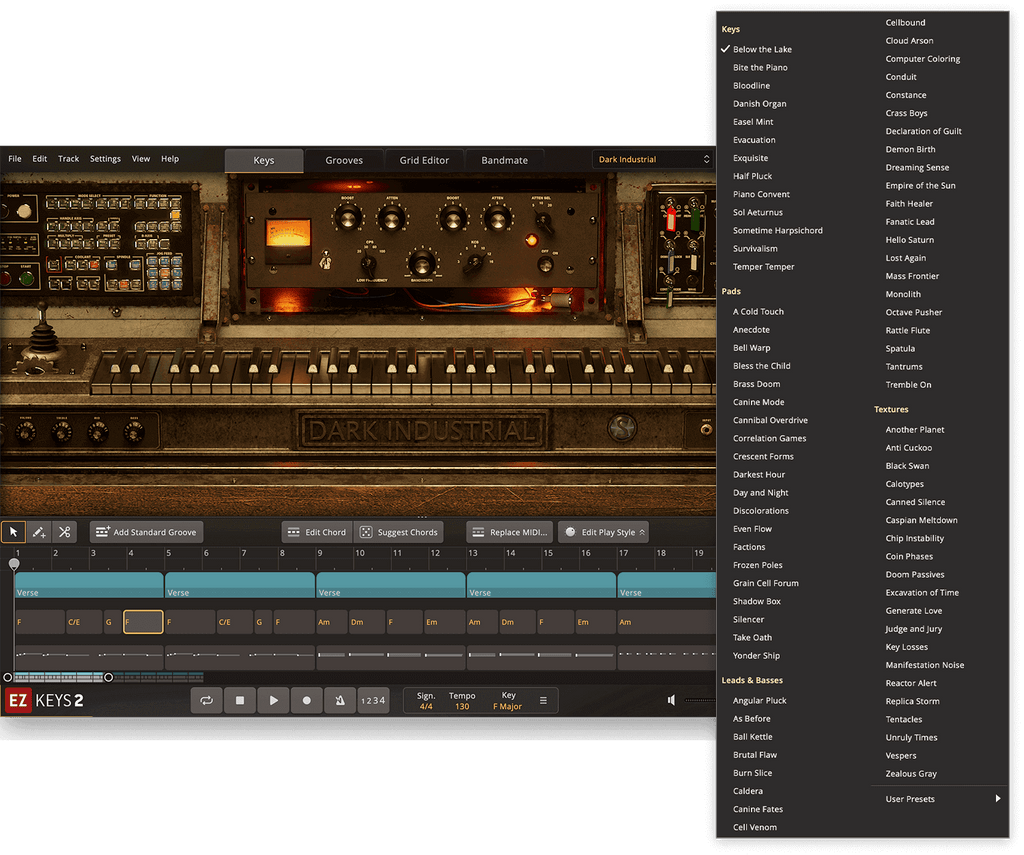Screen dimensions: 1024x855
Task: Choose the A Cold Touch pad preset
Action: (758, 312)
